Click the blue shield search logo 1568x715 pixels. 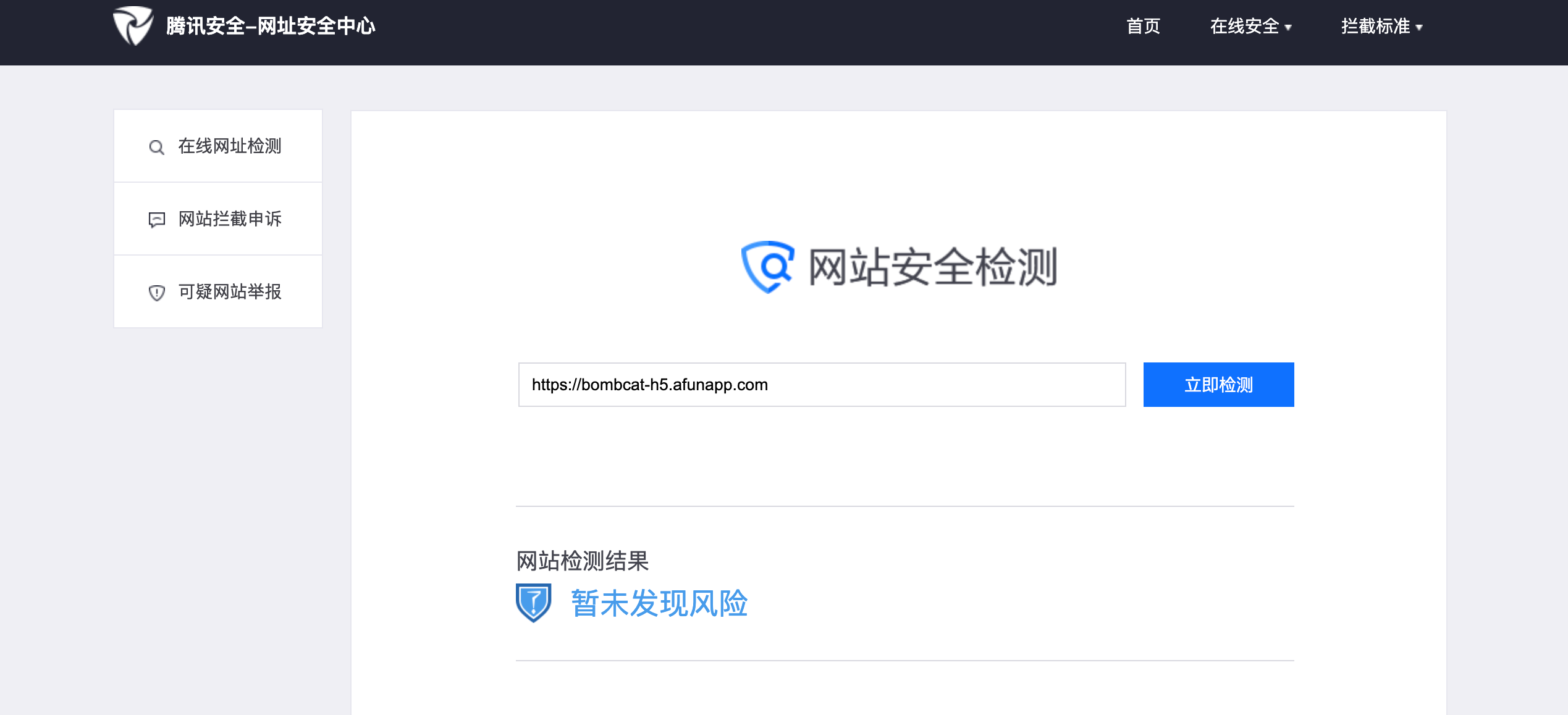[767, 267]
